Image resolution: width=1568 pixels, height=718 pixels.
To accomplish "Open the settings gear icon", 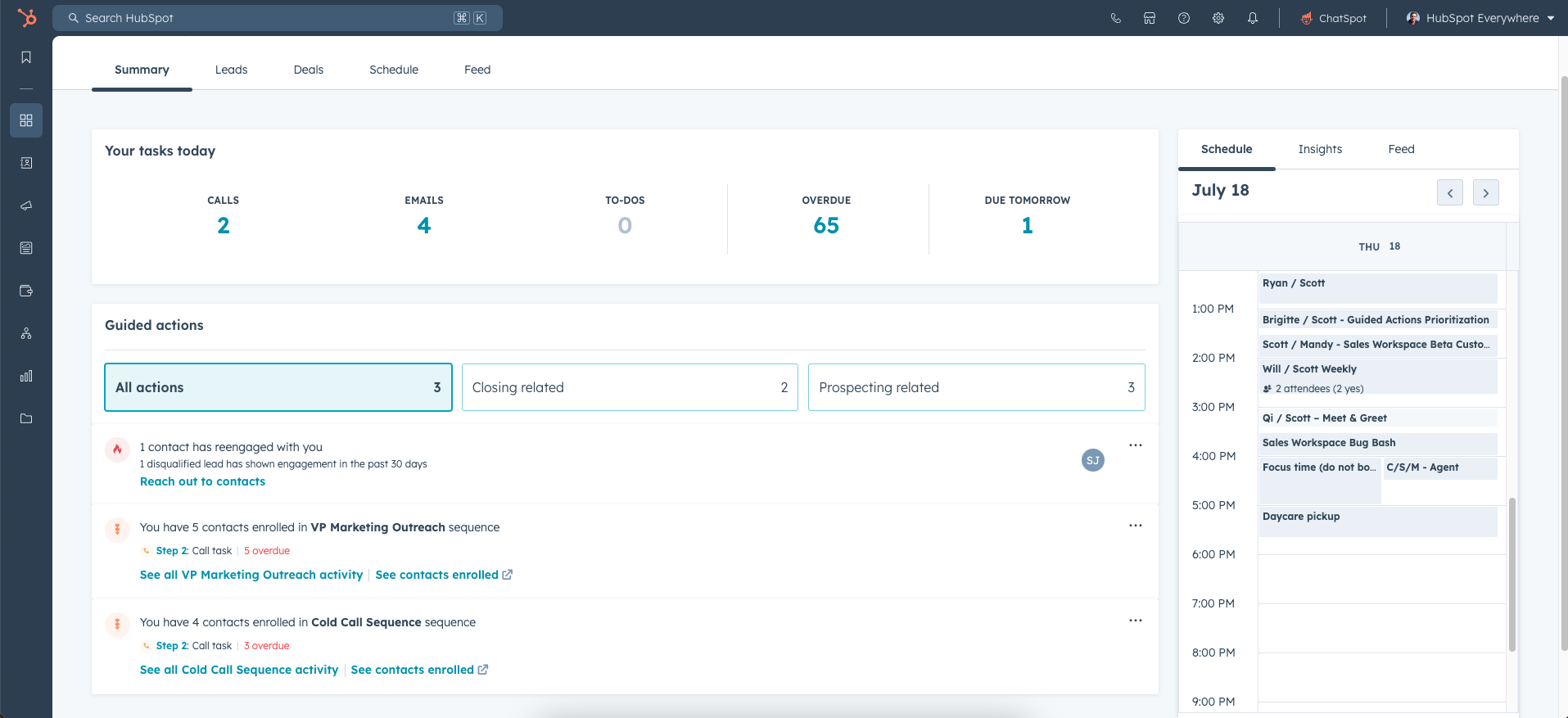I will (1218, 18).
